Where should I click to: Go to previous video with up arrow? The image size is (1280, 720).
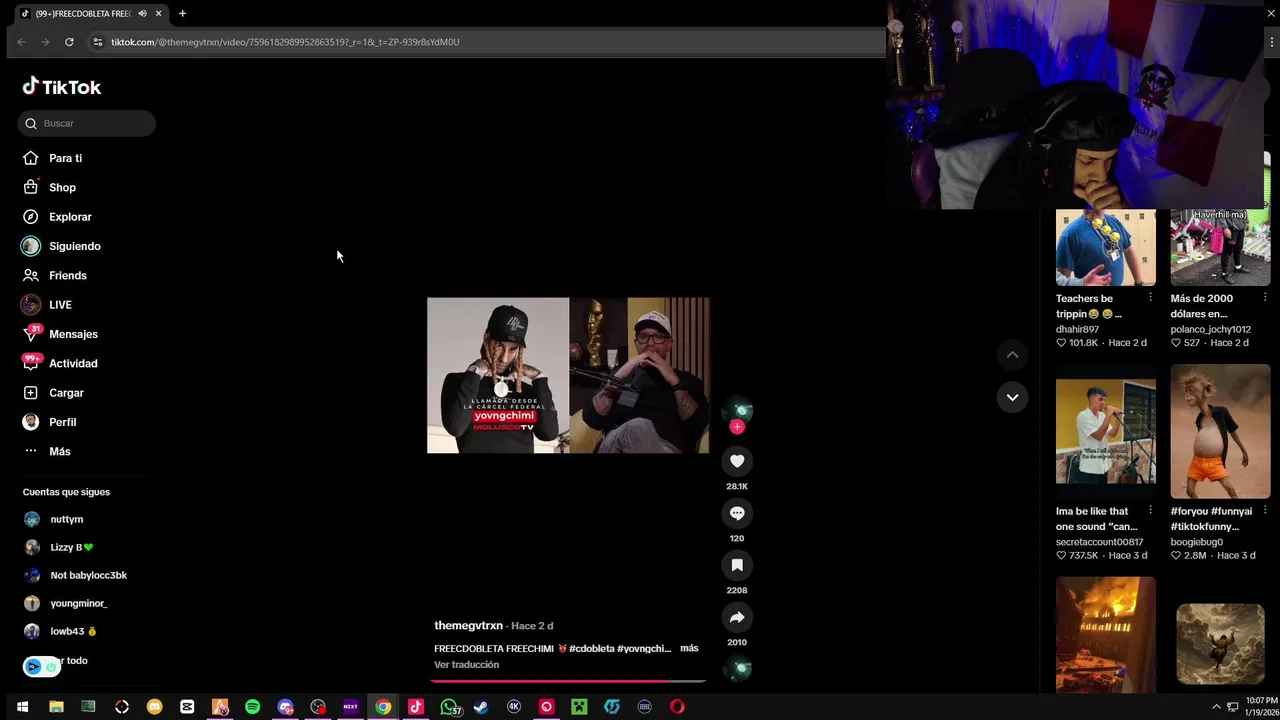coord(1012,355)
